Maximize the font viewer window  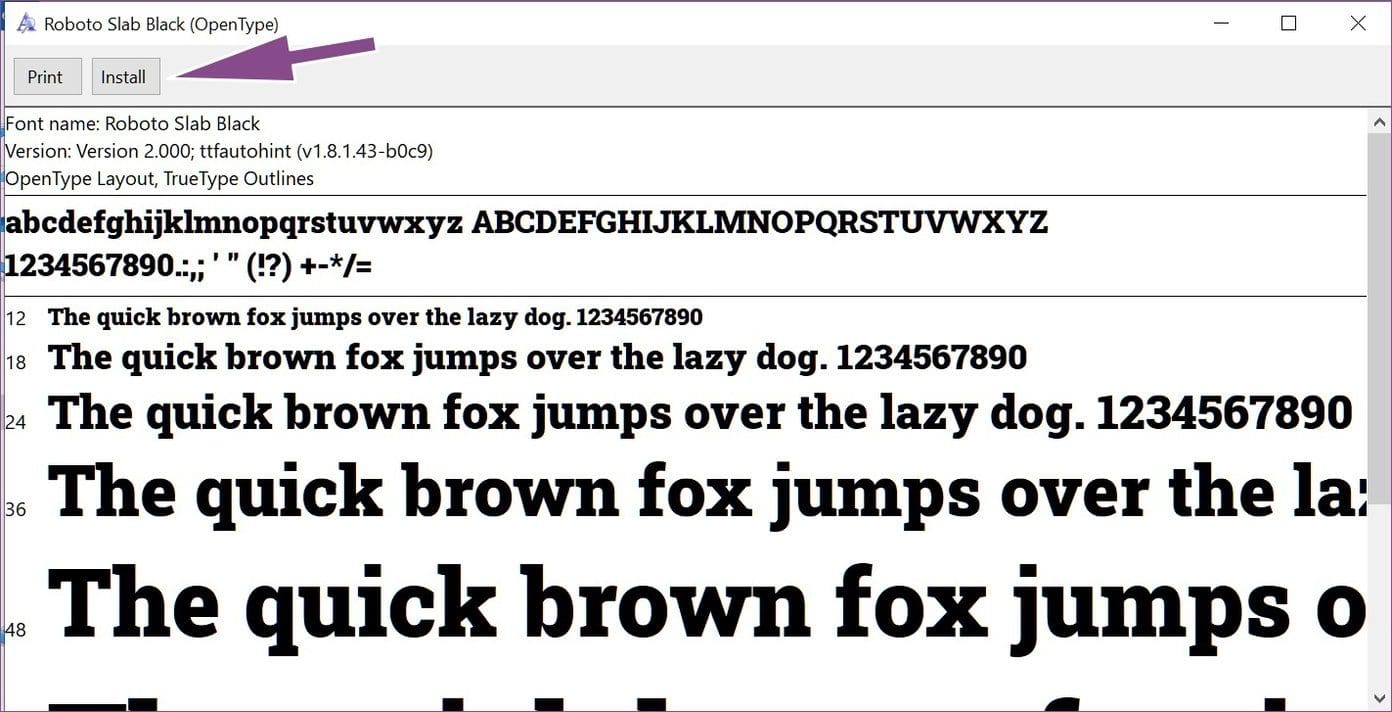pyautogui.click(x=1288, y=23)
